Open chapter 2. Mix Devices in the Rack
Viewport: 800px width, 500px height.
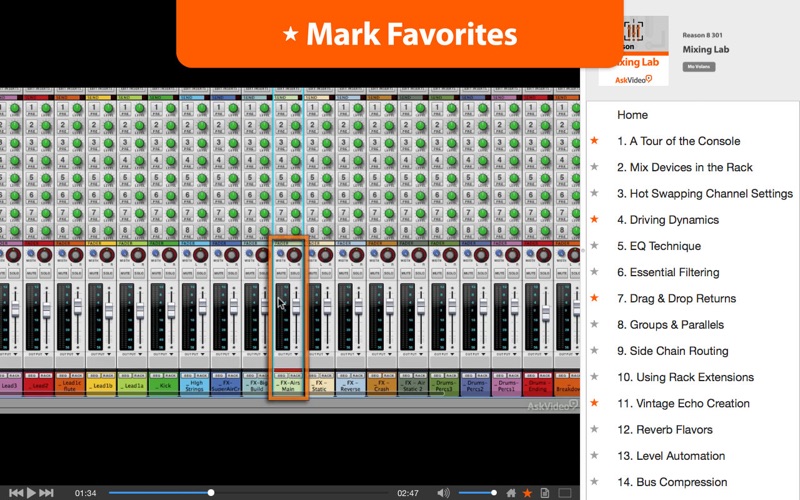pyautogui.click(x=685, y=167)
